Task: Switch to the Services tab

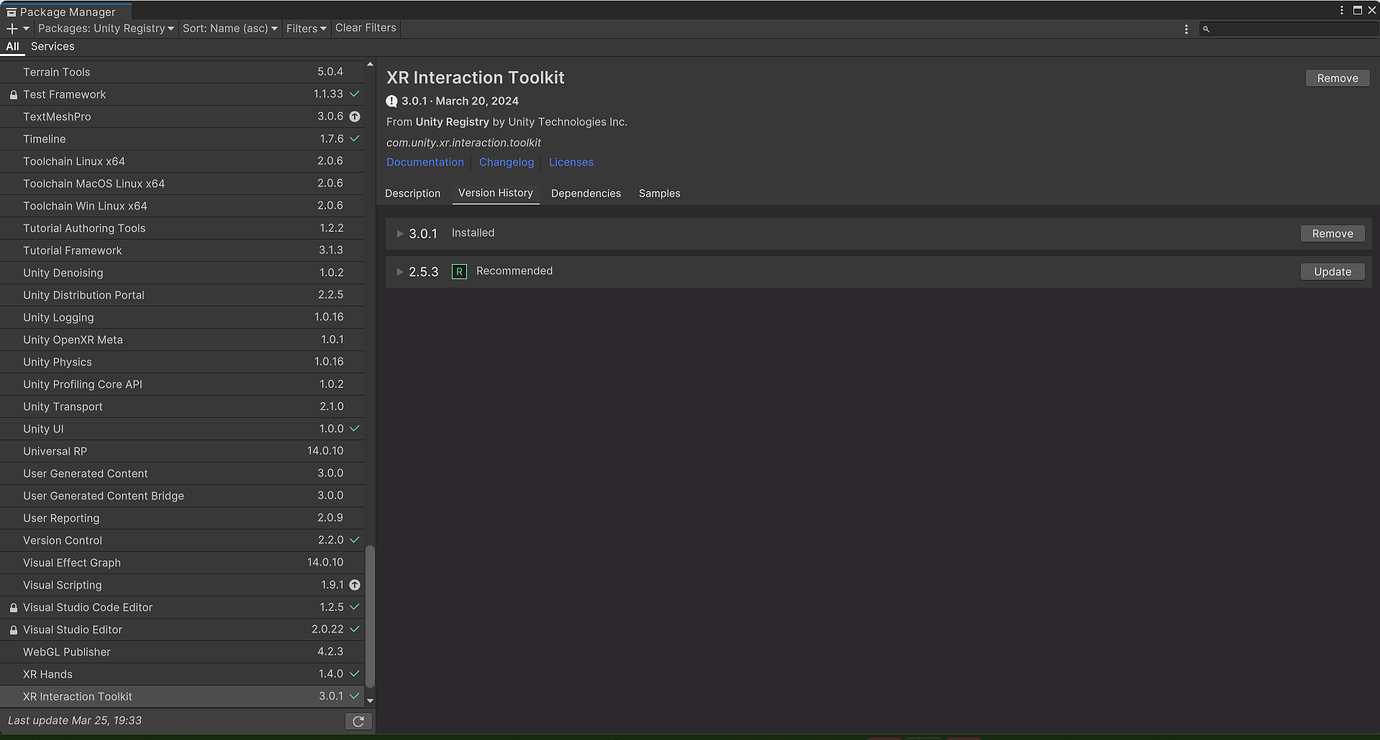Action: point(52,46)
